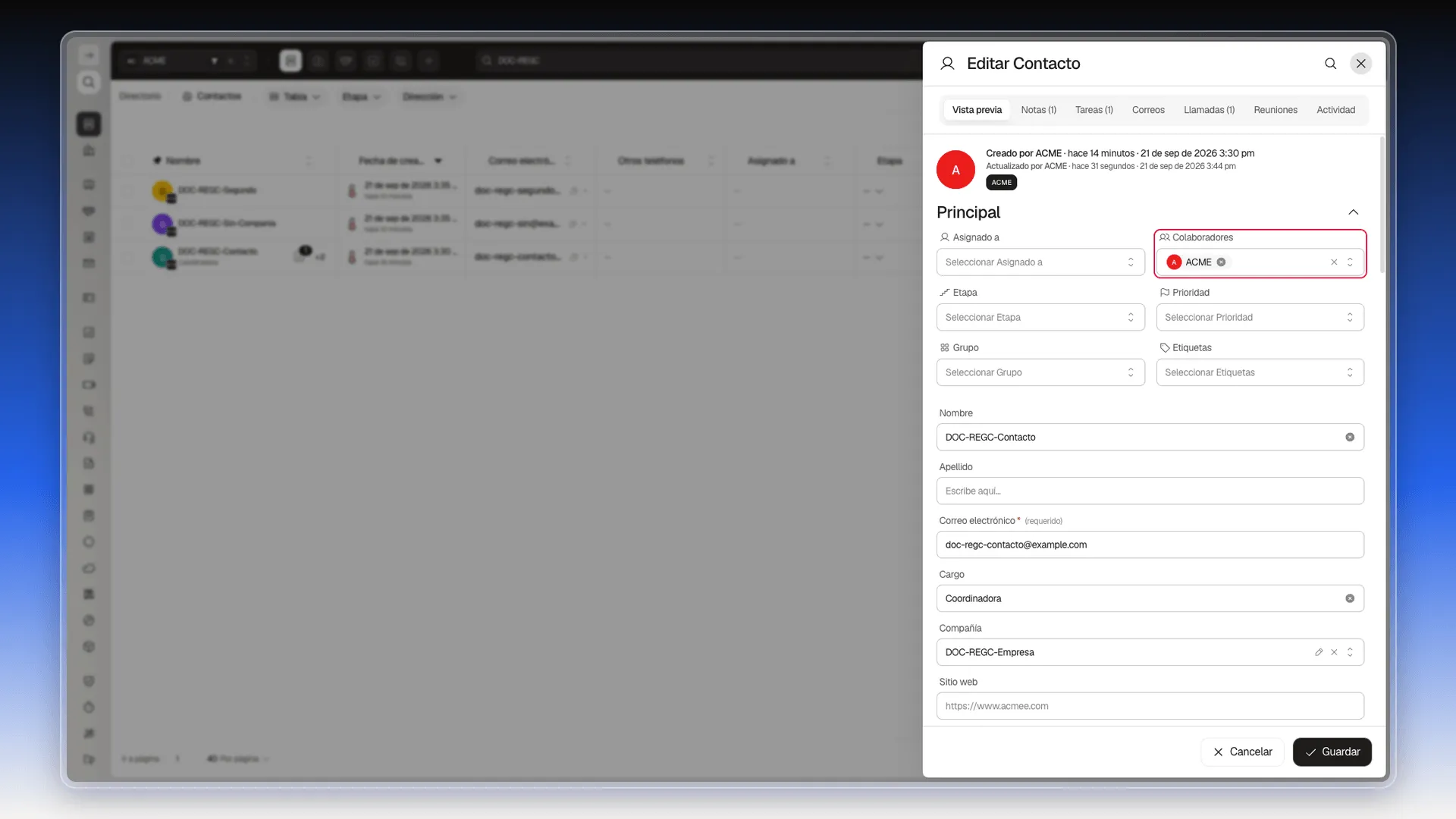Clear all Colaboradores with the X icon
This screenshot has height=819, width=1456.
click(1334, 262)
